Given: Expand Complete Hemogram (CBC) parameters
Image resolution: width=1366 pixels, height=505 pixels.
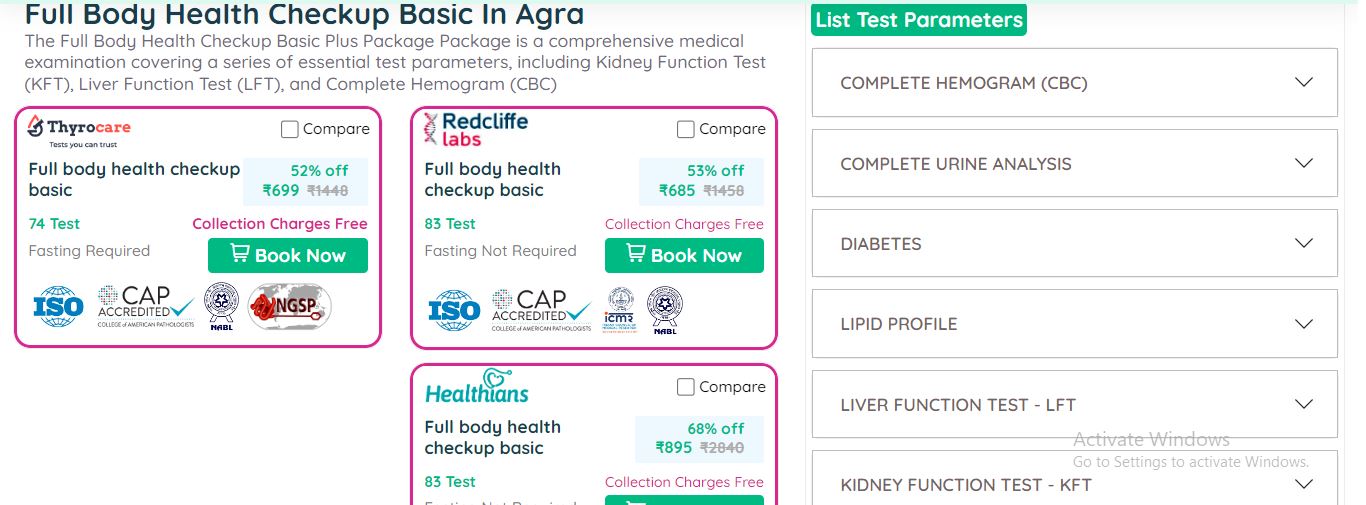Looking at the screenshot, I should point(1074,83).
